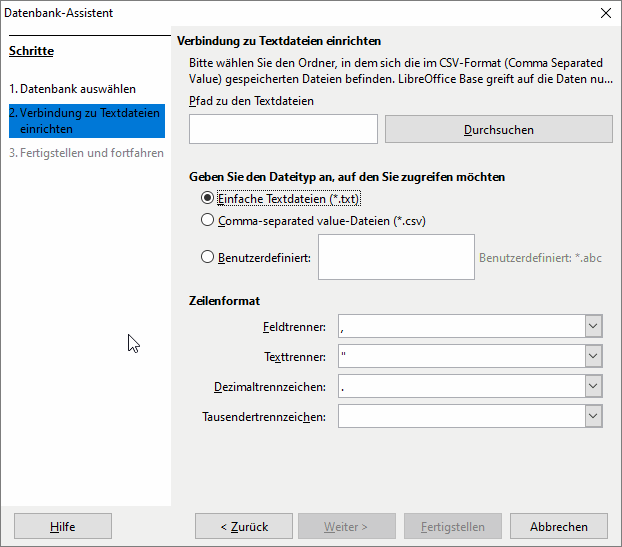Go back with the Zurück button

pos(244,526)
